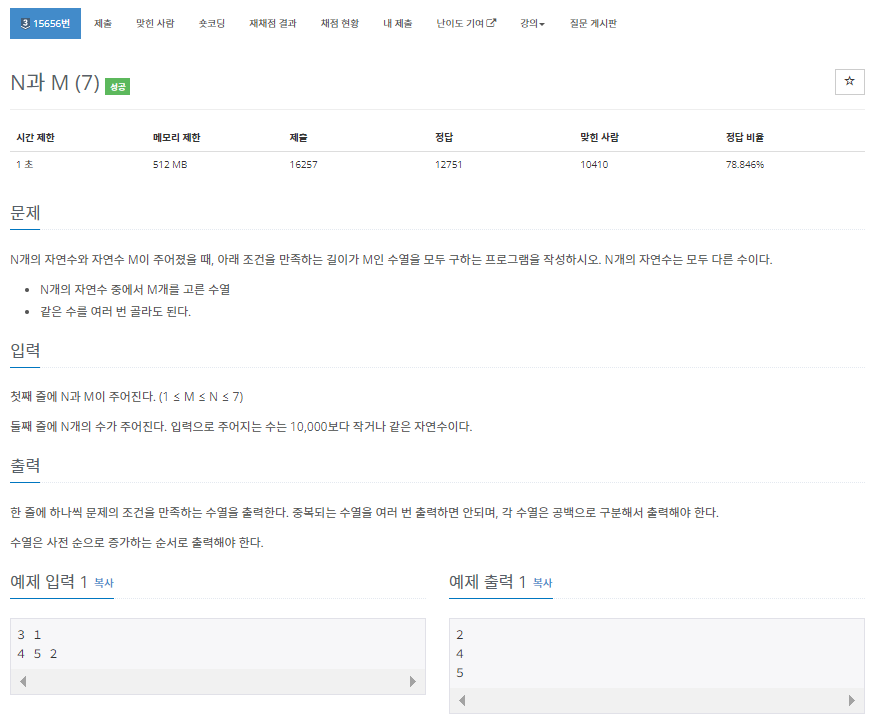Click the 12751 정답 count
The image size is (869, 719).
(x=448, y=165)
